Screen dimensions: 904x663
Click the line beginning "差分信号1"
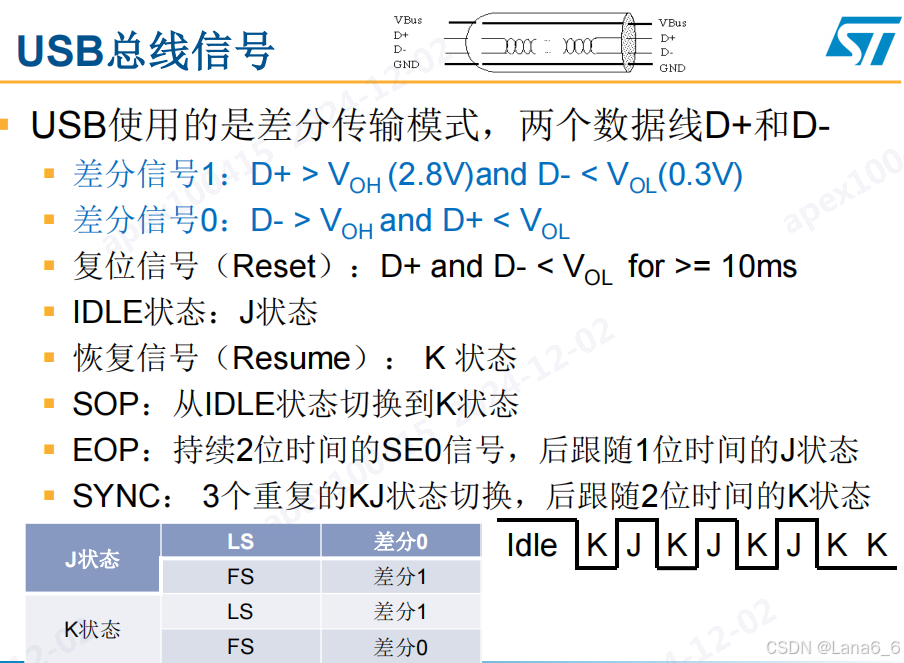pyautogui.click(x=407, y=175)
